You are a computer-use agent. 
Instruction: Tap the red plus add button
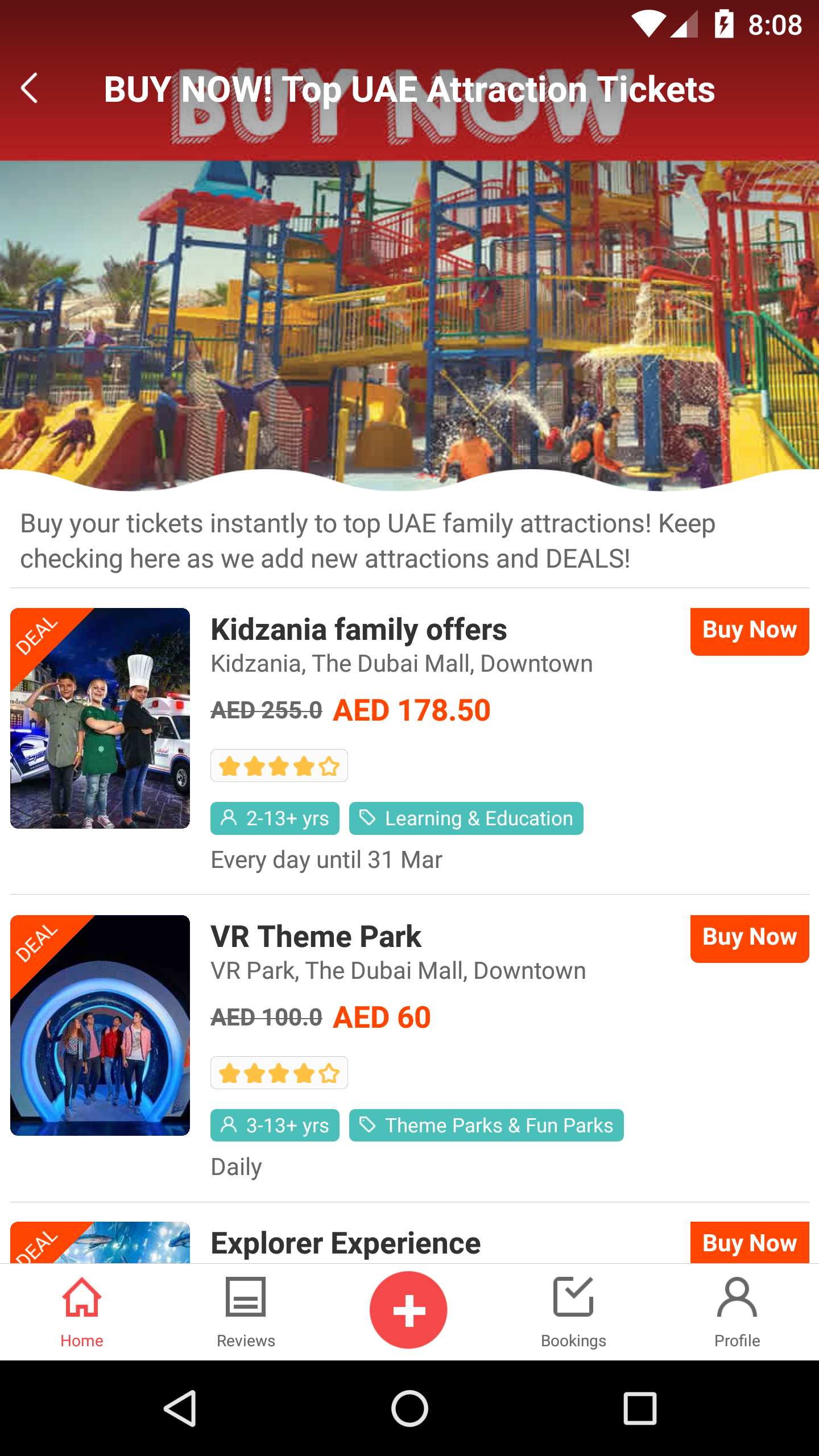(408, 1309)
